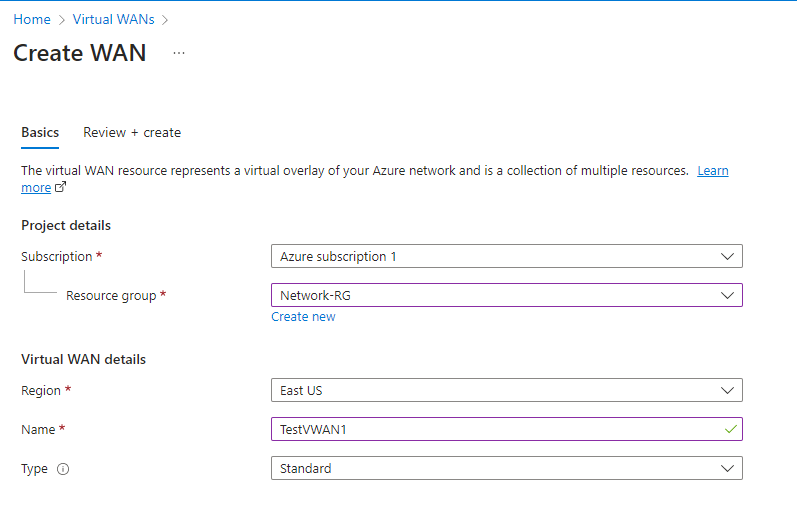
Task: Click the Virtual WAN details heading
Action: point(83,360)
